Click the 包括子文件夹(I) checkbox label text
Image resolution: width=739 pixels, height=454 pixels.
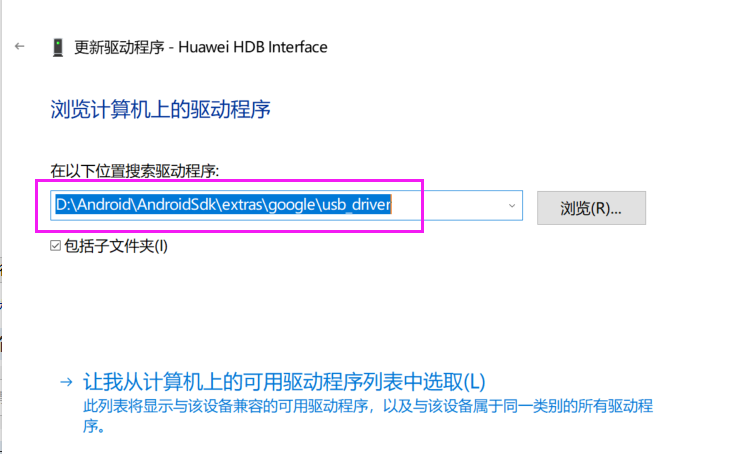coord(116,246)
